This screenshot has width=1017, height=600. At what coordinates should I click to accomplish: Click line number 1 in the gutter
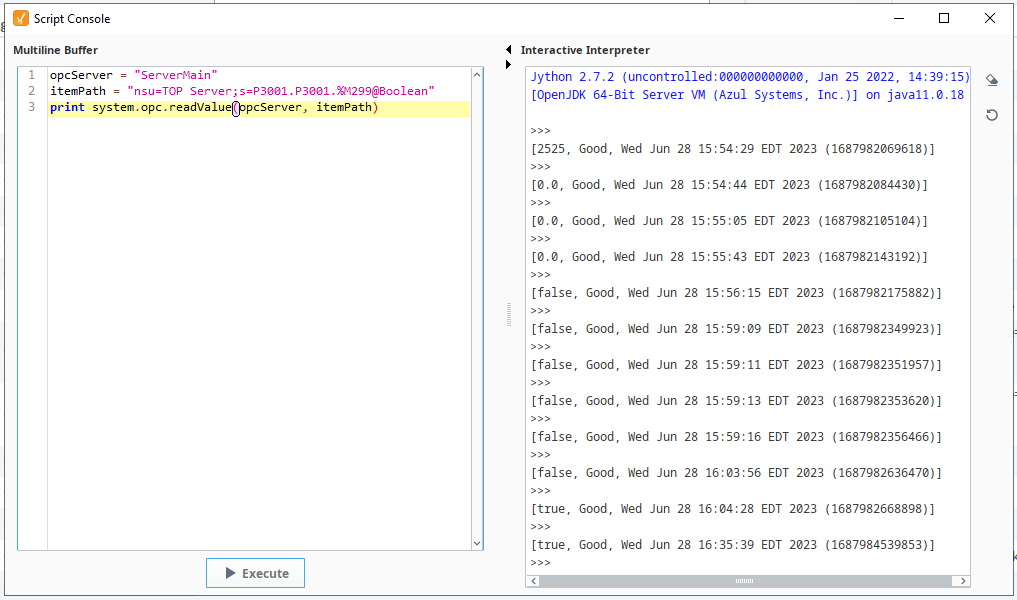[x=31, y=75]
